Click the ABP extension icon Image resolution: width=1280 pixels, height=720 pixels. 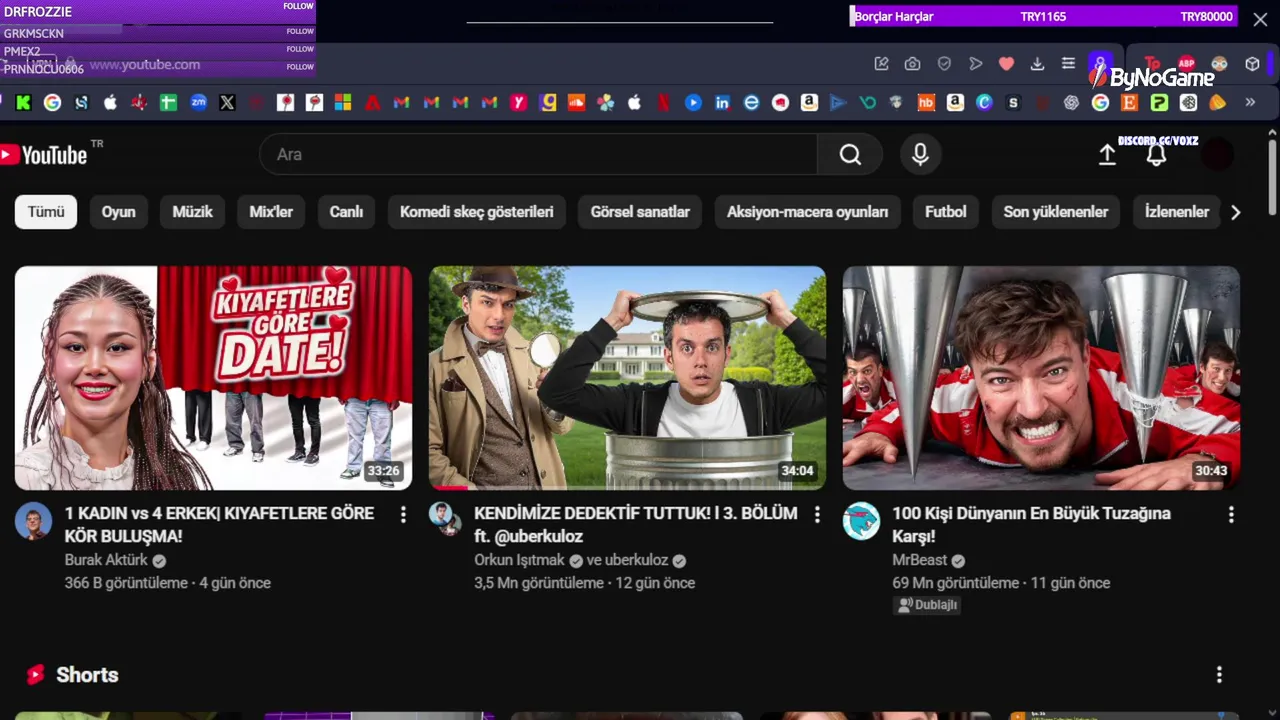(1187, 63)
